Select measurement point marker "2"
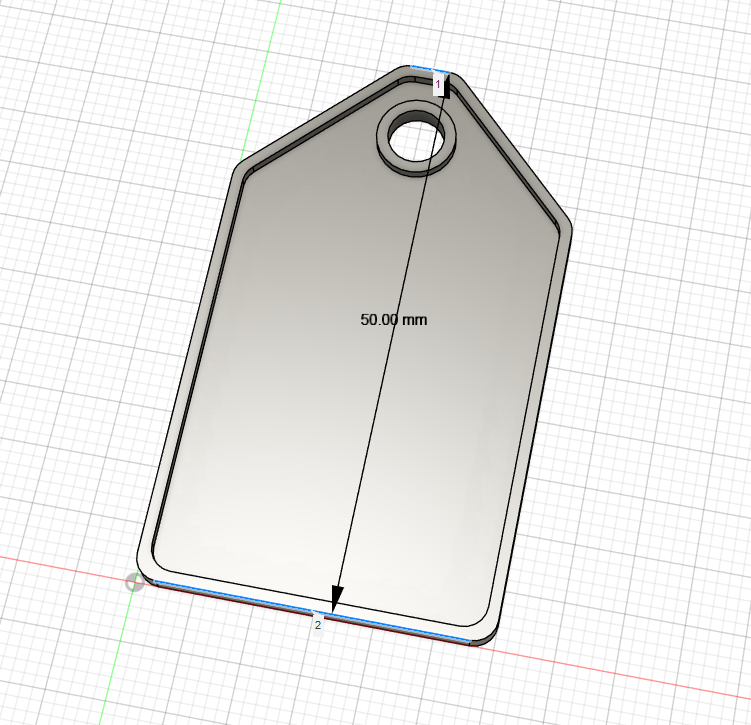 pyautogui.click(x=318, y=625)
